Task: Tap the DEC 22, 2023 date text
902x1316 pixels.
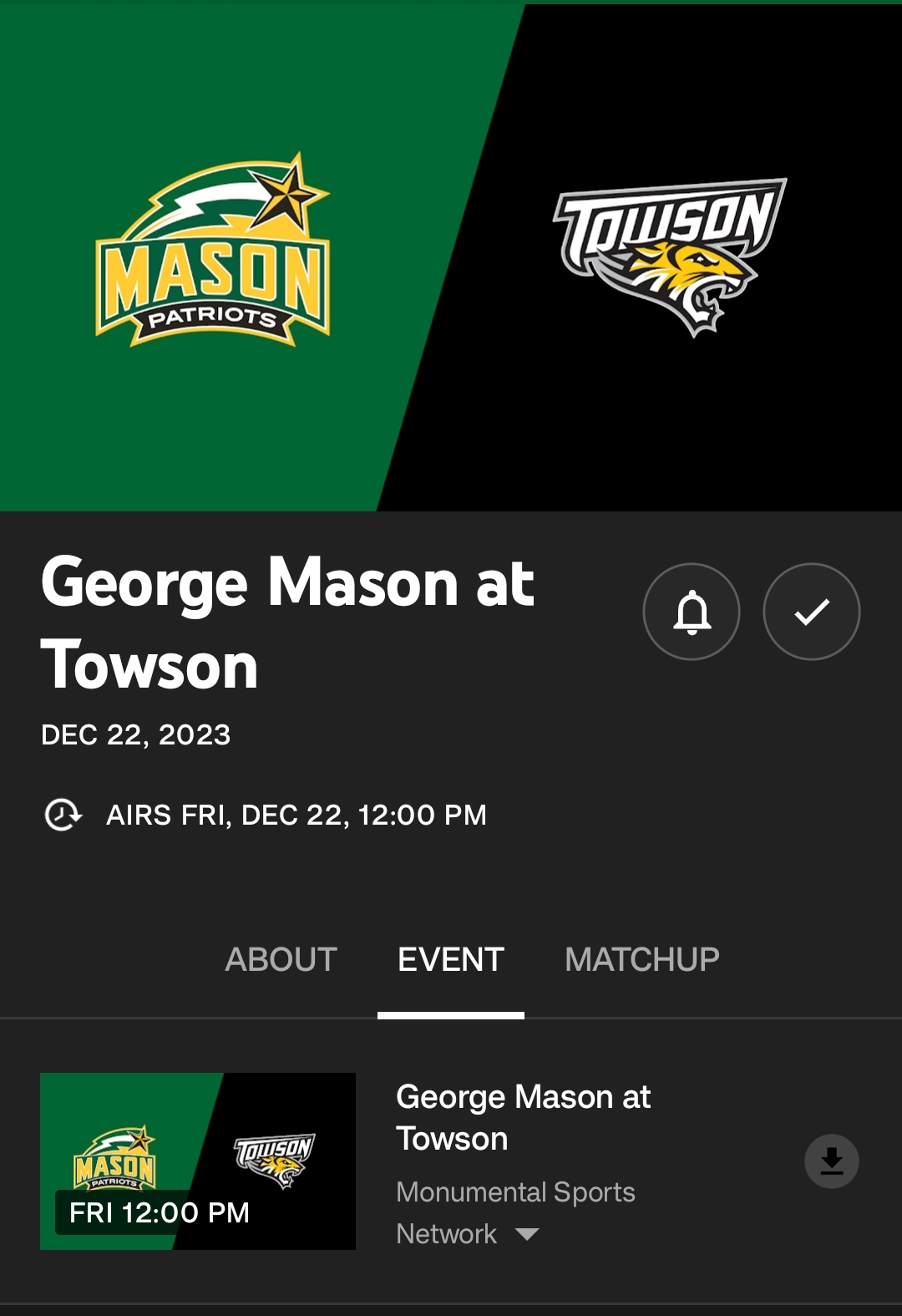Action: click(x=136, y=734)
